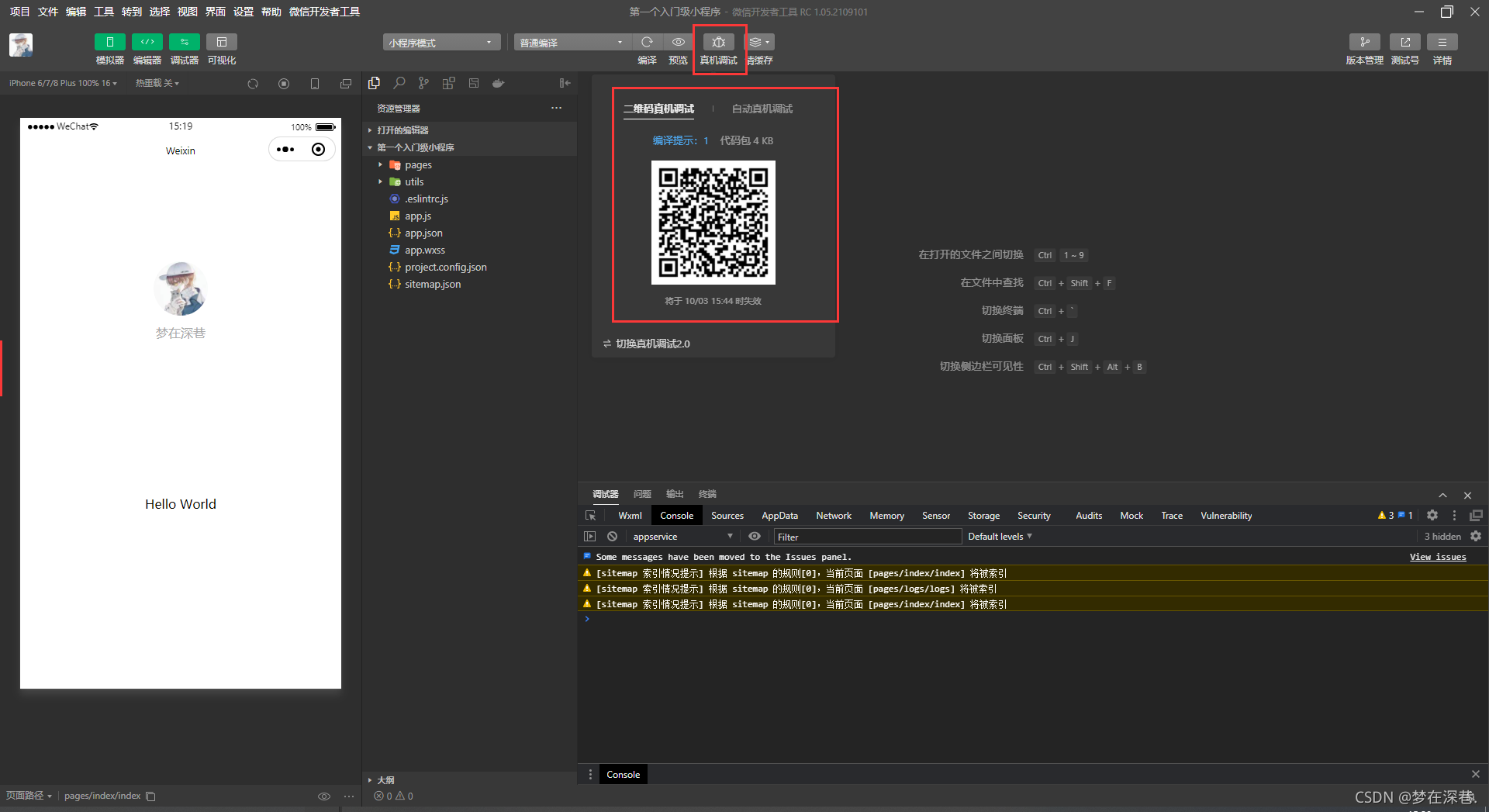Click the 清缓存 layers icon

pyautogui.click(x=759, y=42)
